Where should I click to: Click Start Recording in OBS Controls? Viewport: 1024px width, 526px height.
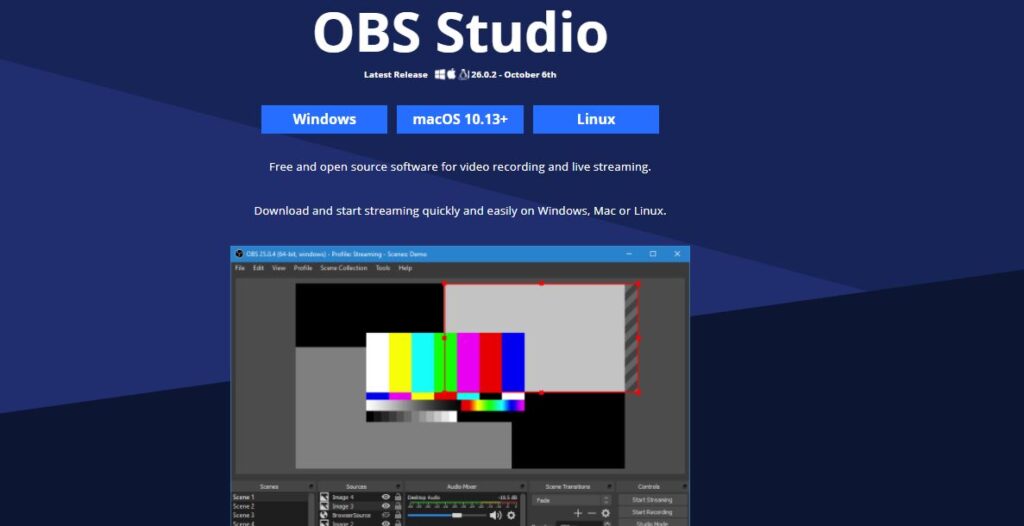(652, 512)
